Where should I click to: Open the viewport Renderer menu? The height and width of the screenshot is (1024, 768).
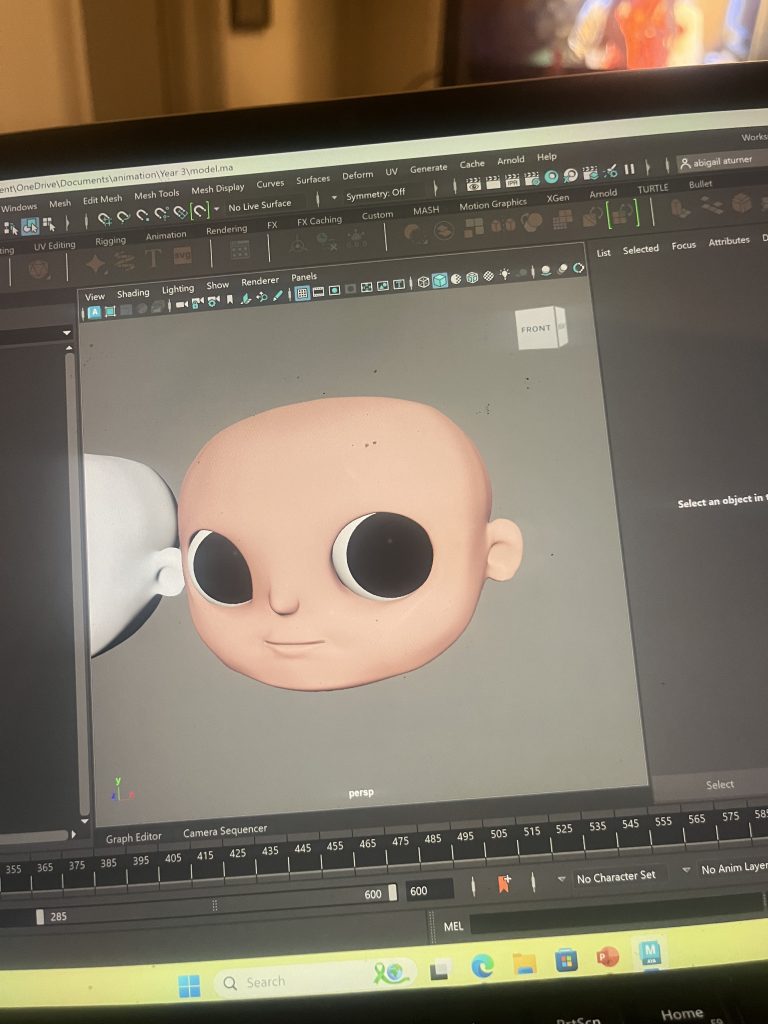click(x=260, y=281)
